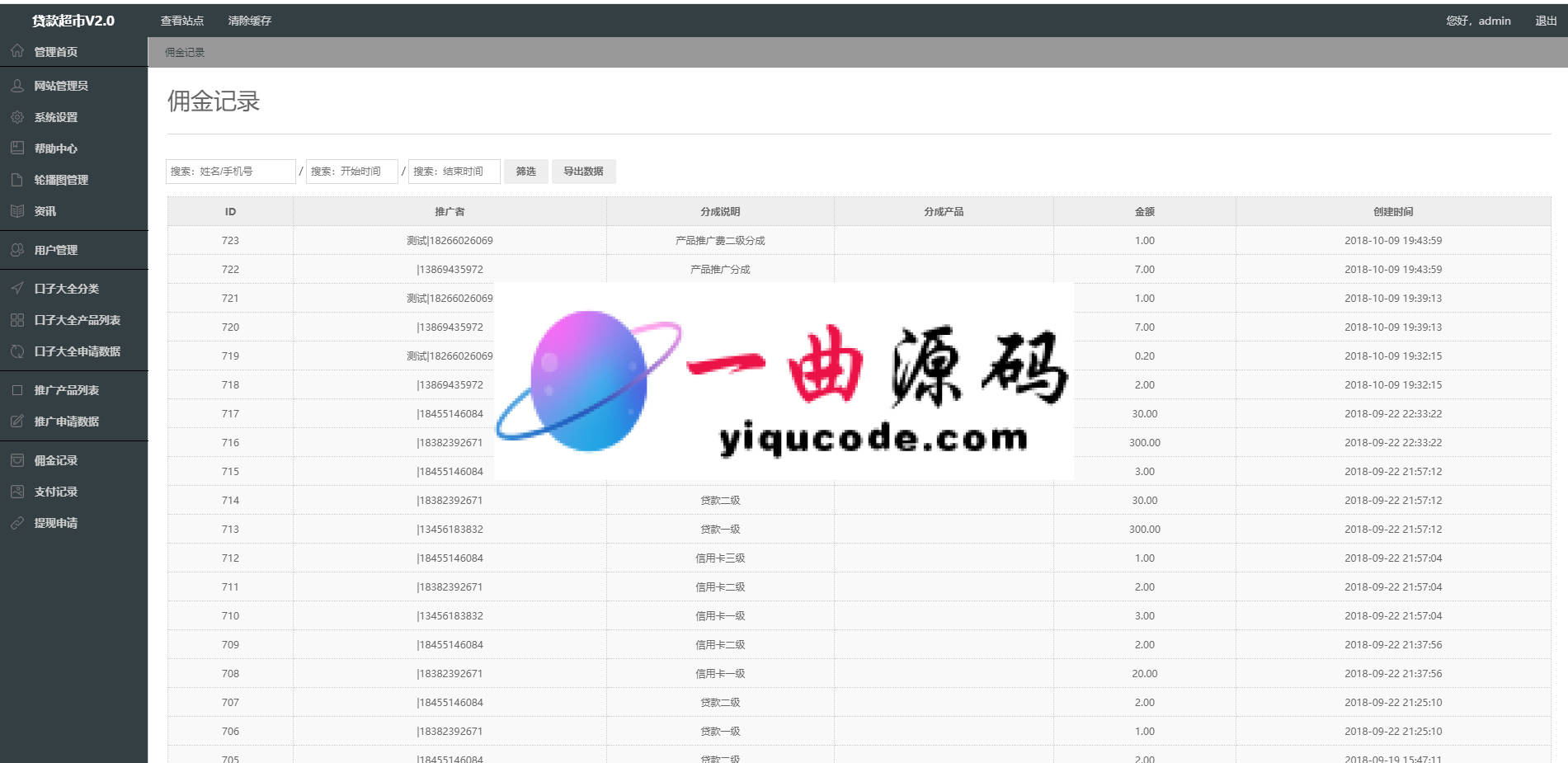Click the square icon beside 推广产品列表
Viewport: 1568px width, 763px height.
[x=17, y=389]
